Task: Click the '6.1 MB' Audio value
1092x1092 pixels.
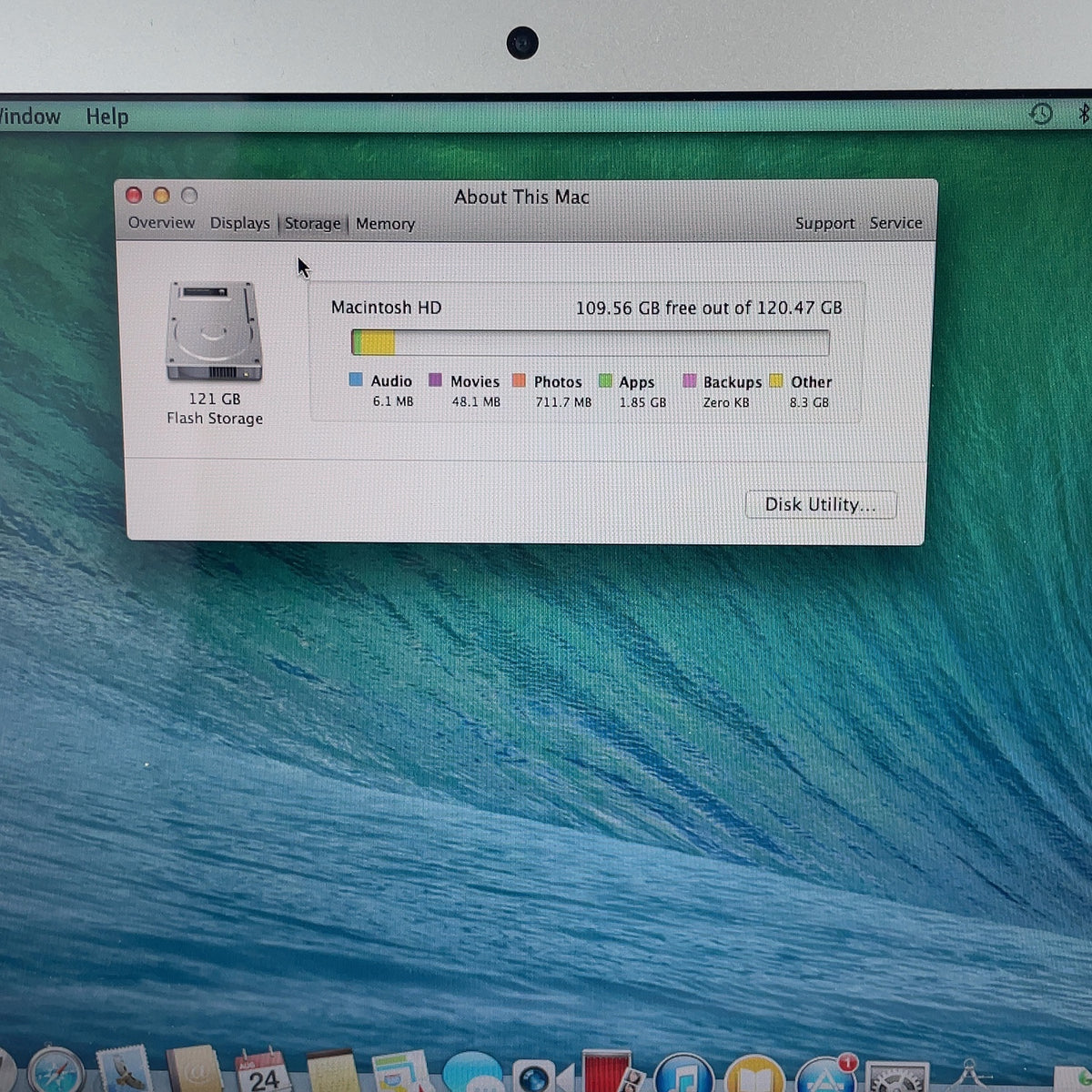Action: pyautogui.click(x=393, y=401)
